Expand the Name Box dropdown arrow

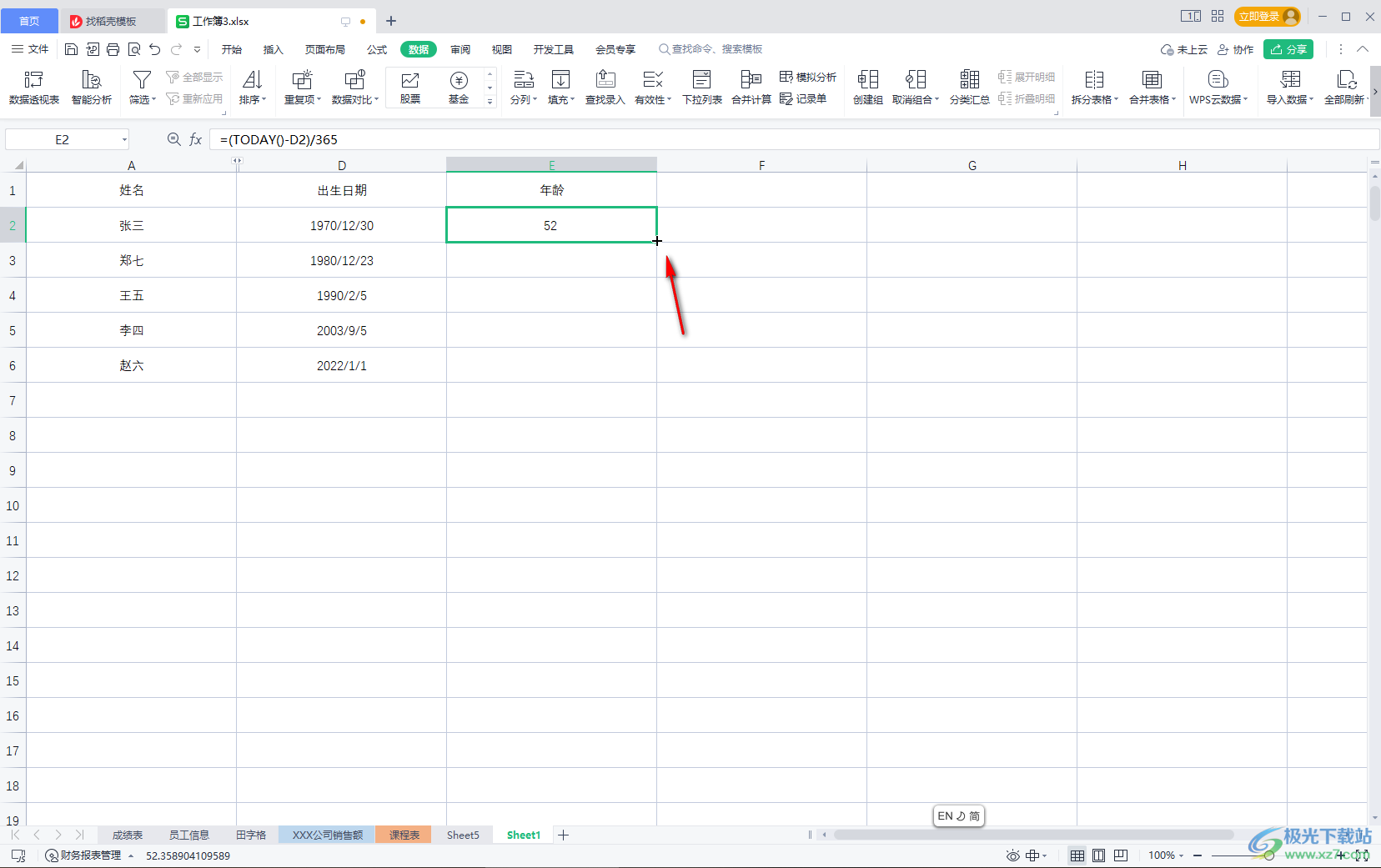point(124,139)
